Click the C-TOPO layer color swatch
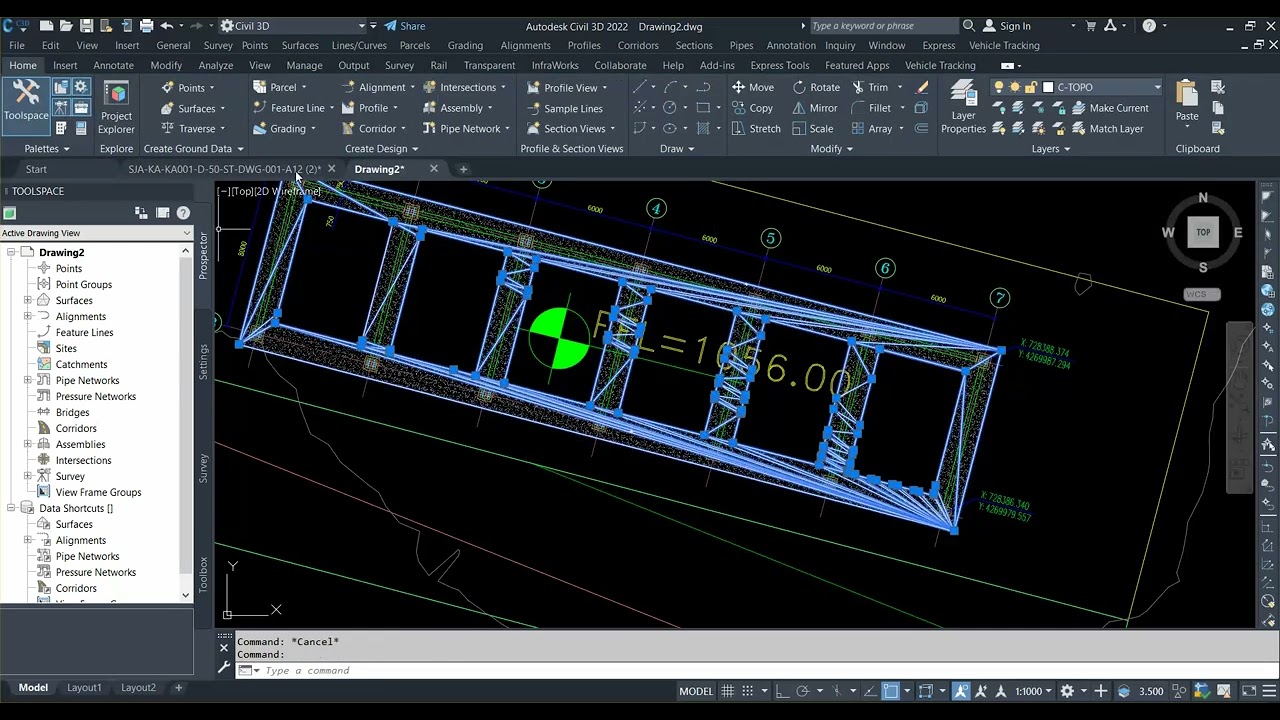 coord(1048,87)
